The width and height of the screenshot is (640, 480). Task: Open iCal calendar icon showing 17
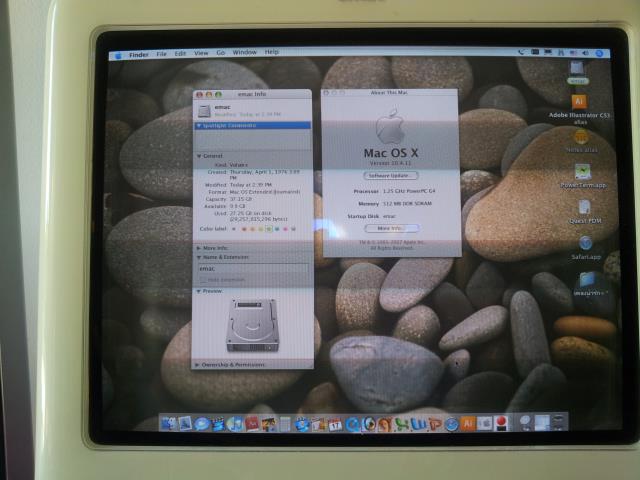pyautogui.click(x=336, y=425)
